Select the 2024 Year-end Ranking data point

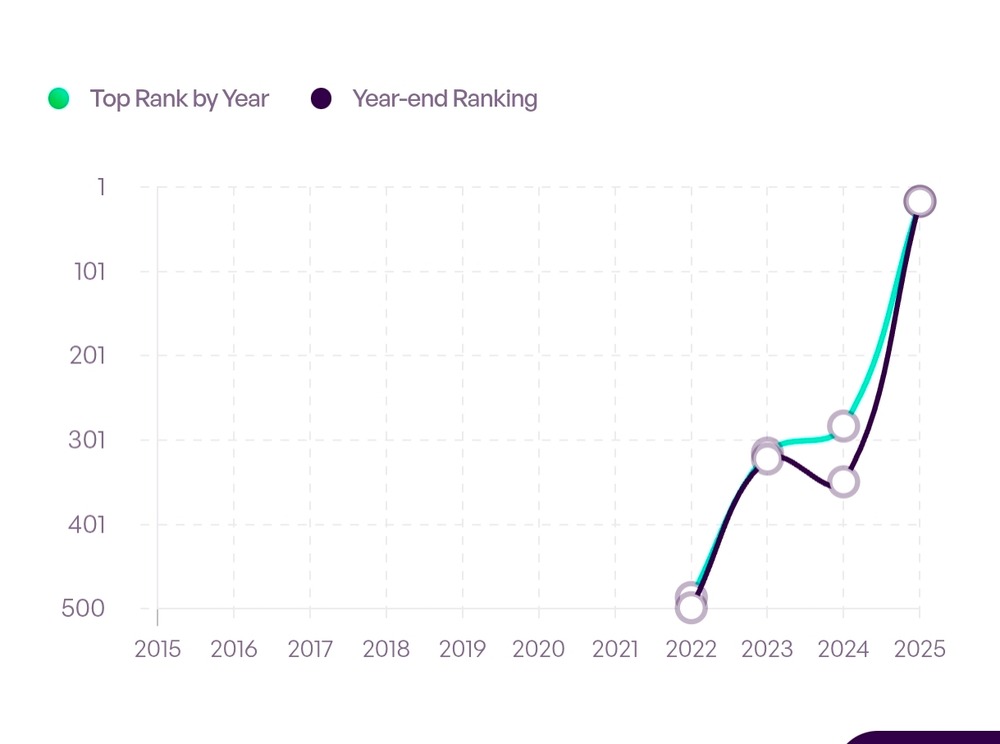(843, 482)
